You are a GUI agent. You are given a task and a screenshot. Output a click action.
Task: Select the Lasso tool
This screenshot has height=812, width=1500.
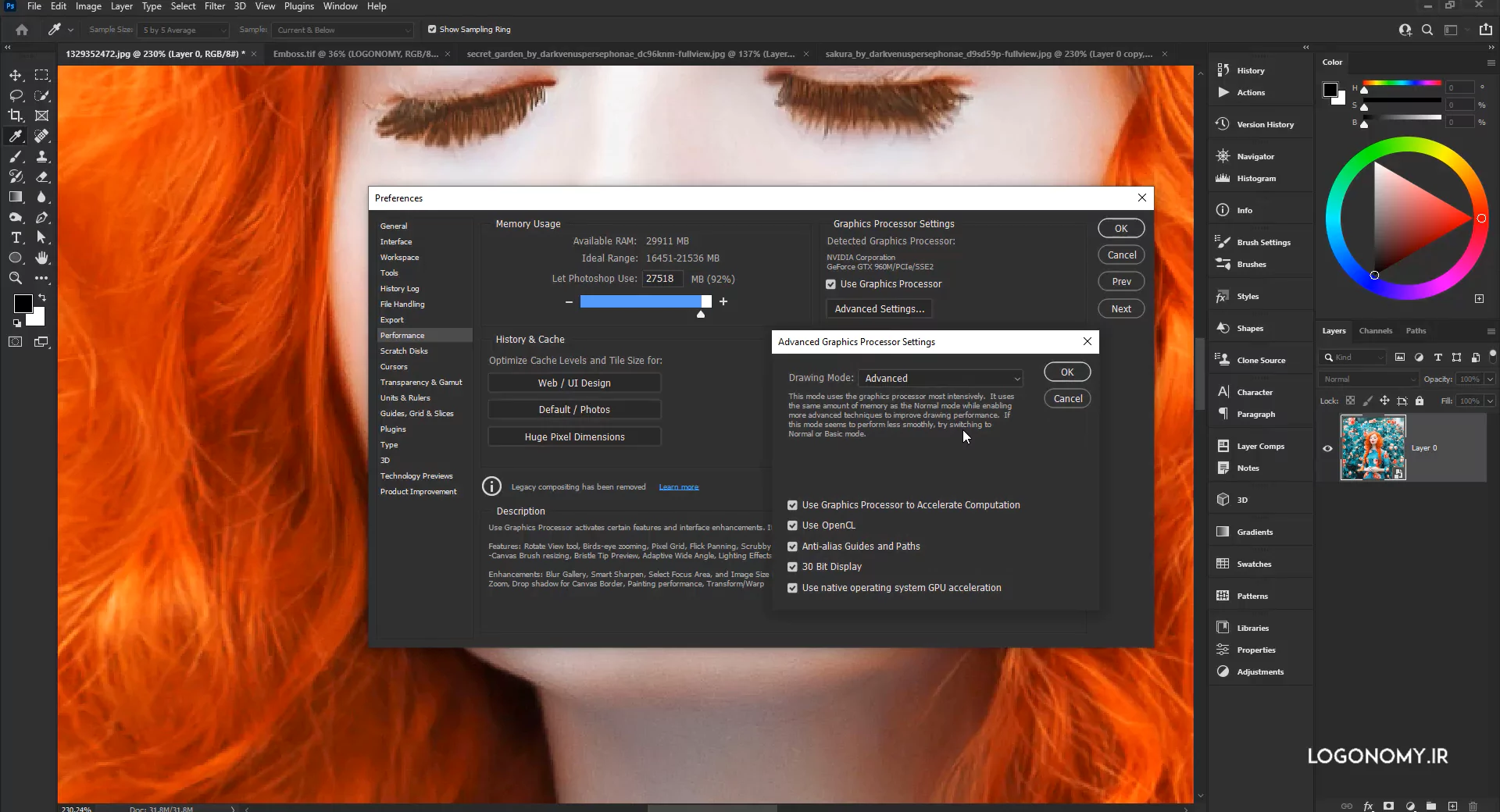pyautogui.click(x=16, y=95)
